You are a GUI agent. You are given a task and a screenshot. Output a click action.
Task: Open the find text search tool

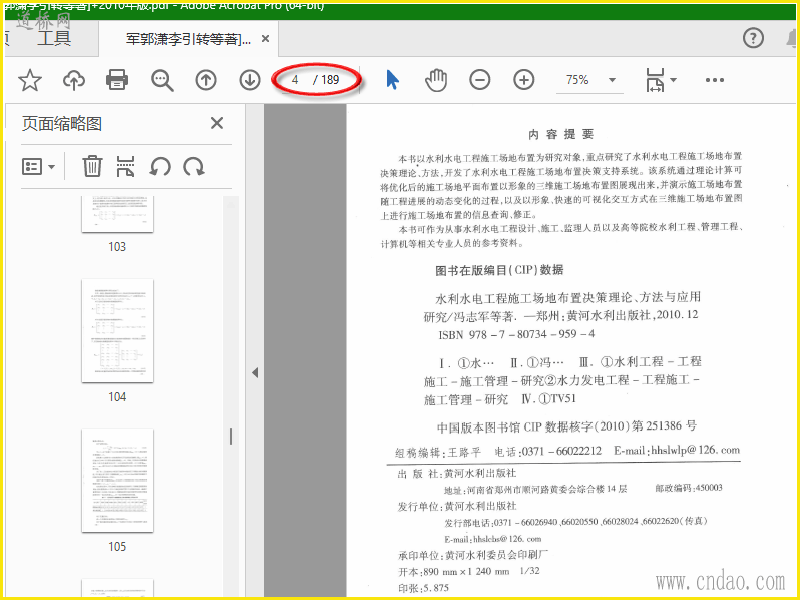point(162,80)
